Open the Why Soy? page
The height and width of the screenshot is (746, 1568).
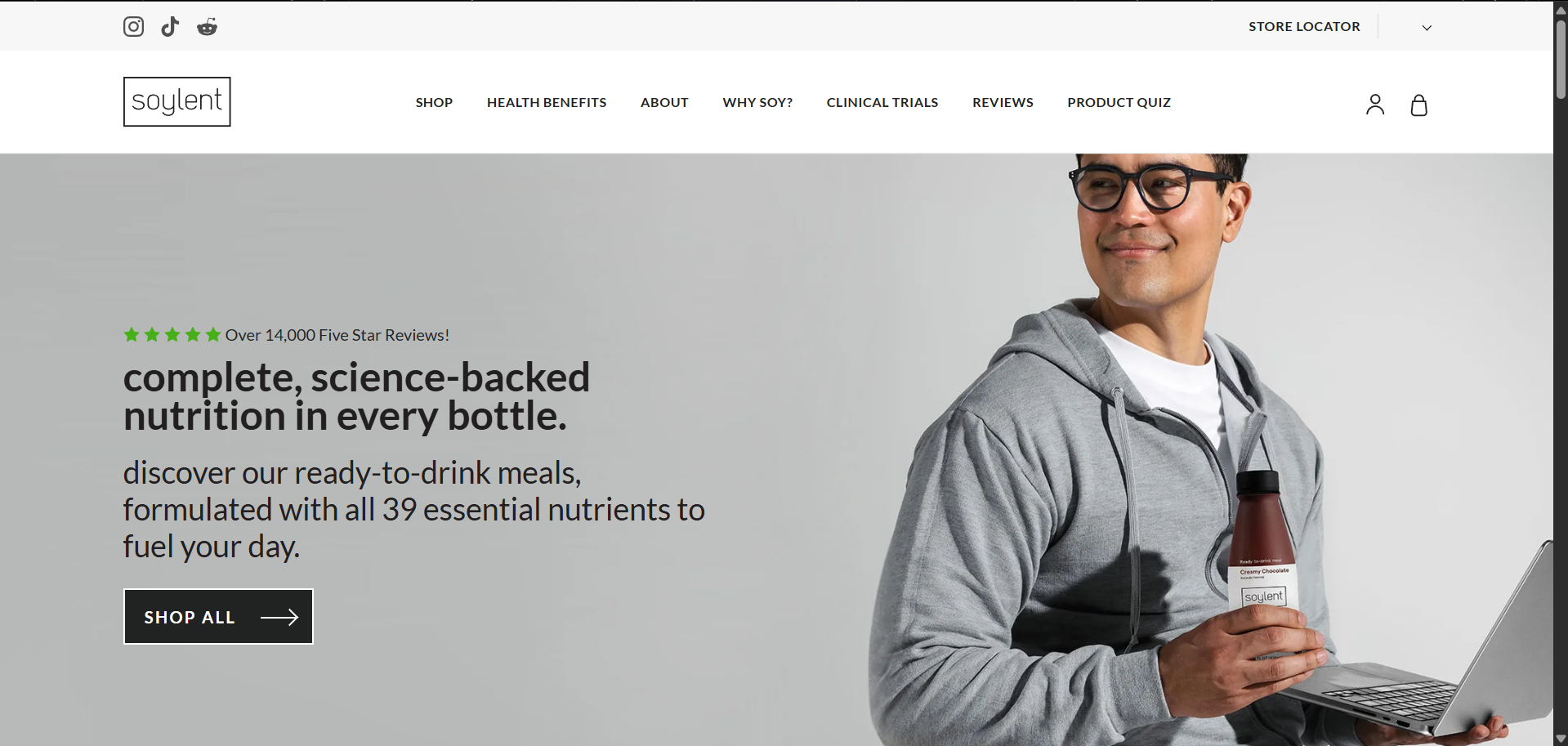click(x=757, y=102)
